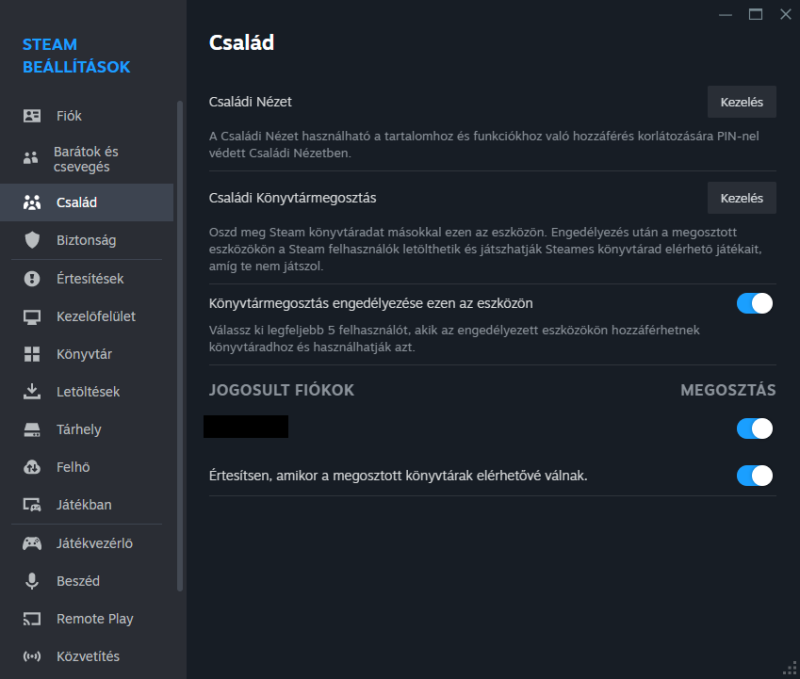Click the Fiók account card icon
This screenshot has width=800, height=679.
coord(32,116)
